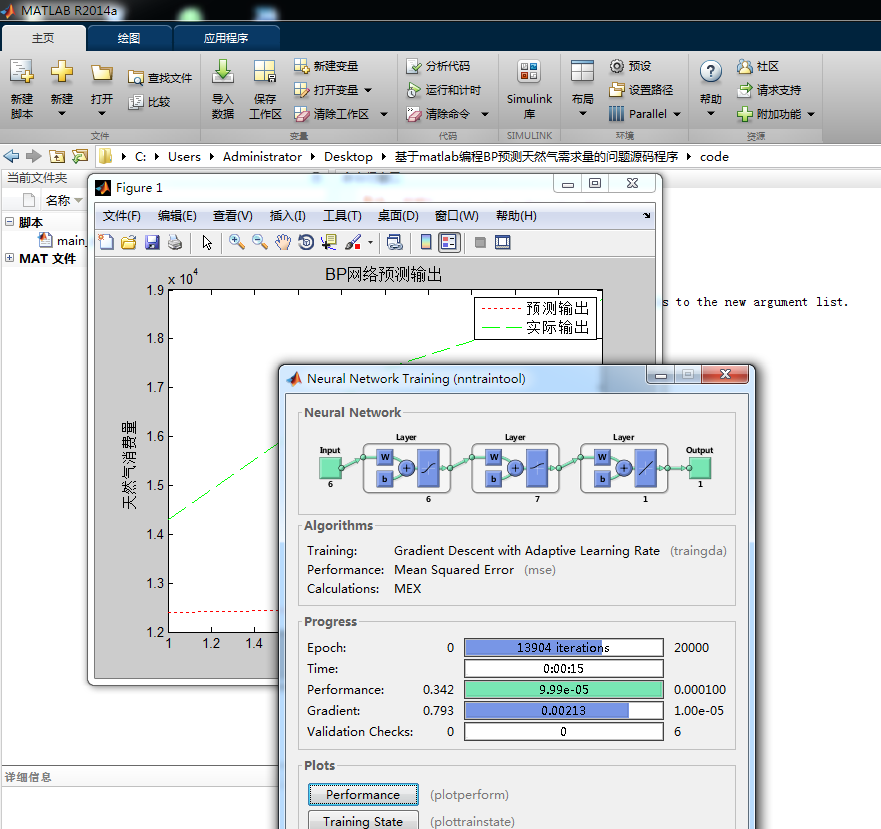
Task: Open Edit (编辑) menu in Figure 1
Action: click(177, 216)
